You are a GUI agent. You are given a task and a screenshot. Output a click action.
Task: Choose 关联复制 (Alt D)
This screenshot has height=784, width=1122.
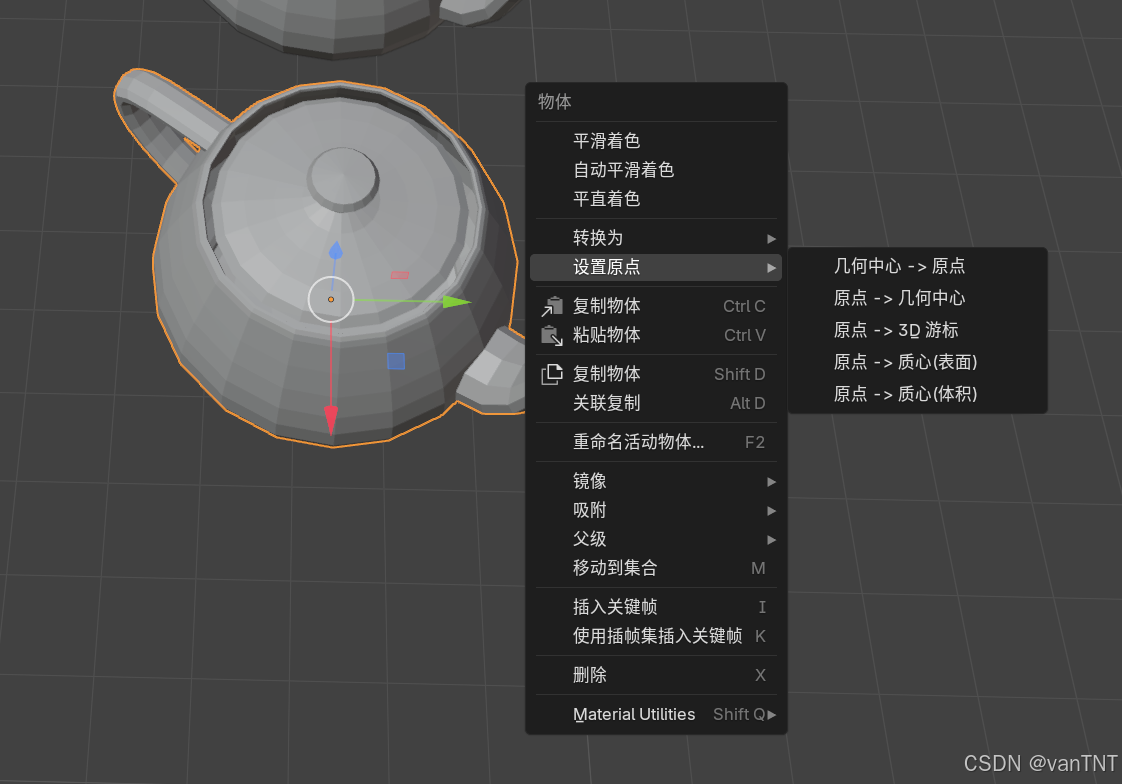(655, 403)
